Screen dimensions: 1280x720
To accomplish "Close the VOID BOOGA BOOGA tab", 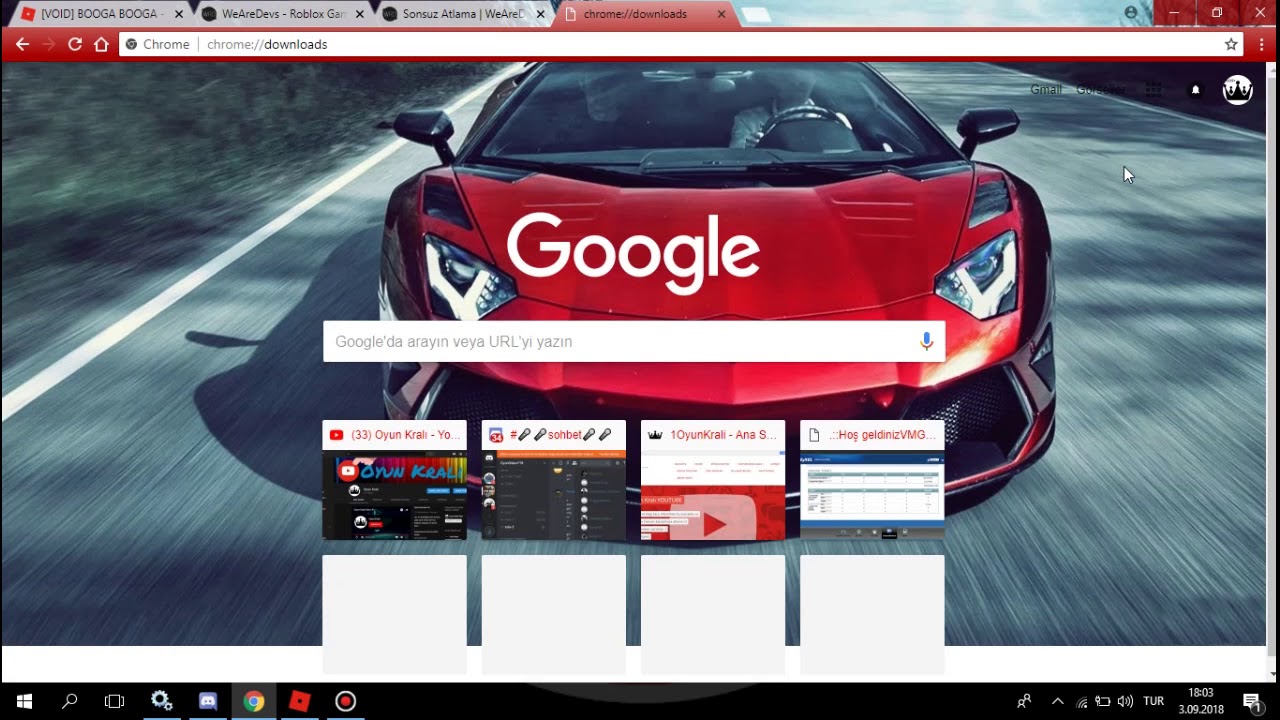I will pos(179,14).
